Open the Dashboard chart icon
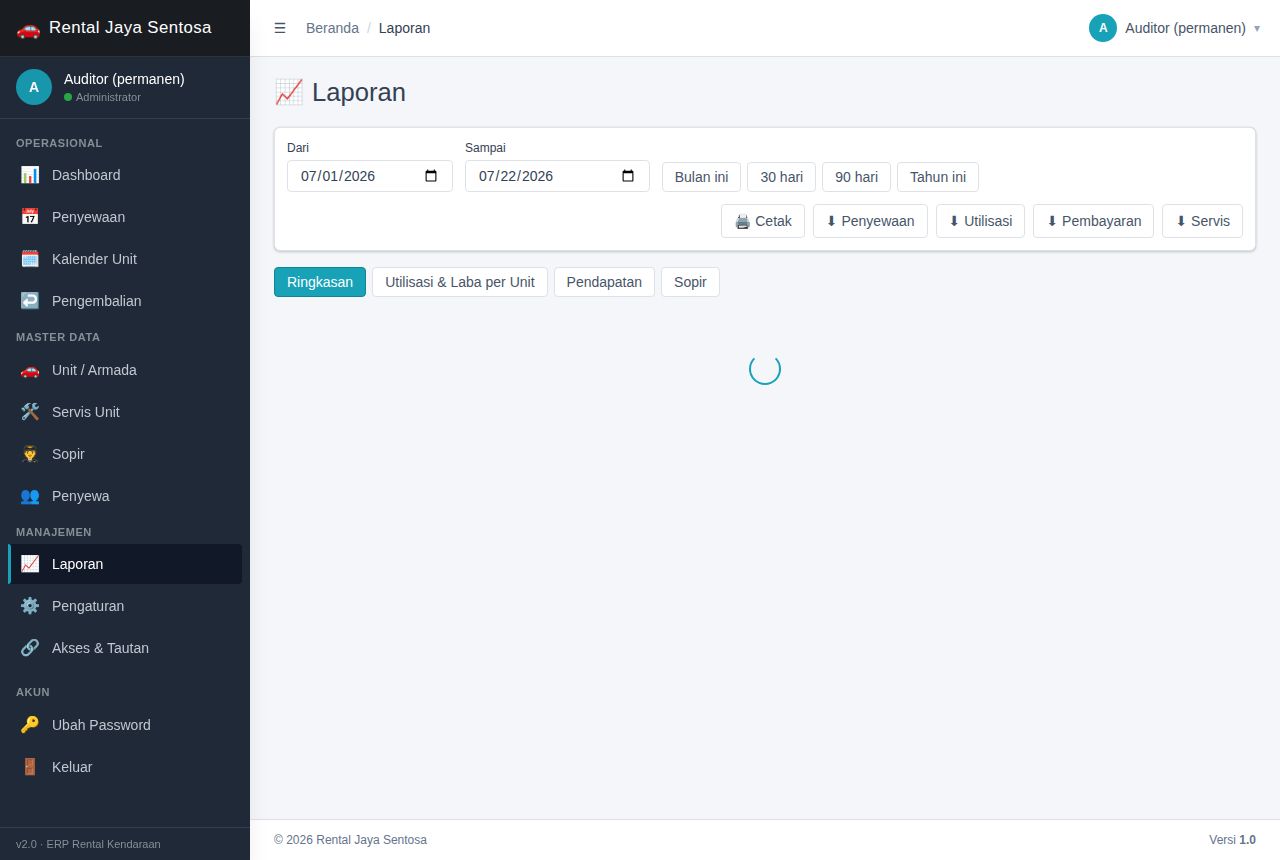Image resolution: width=1280 pixels, height=860 pixels. (x=30, y=175)
